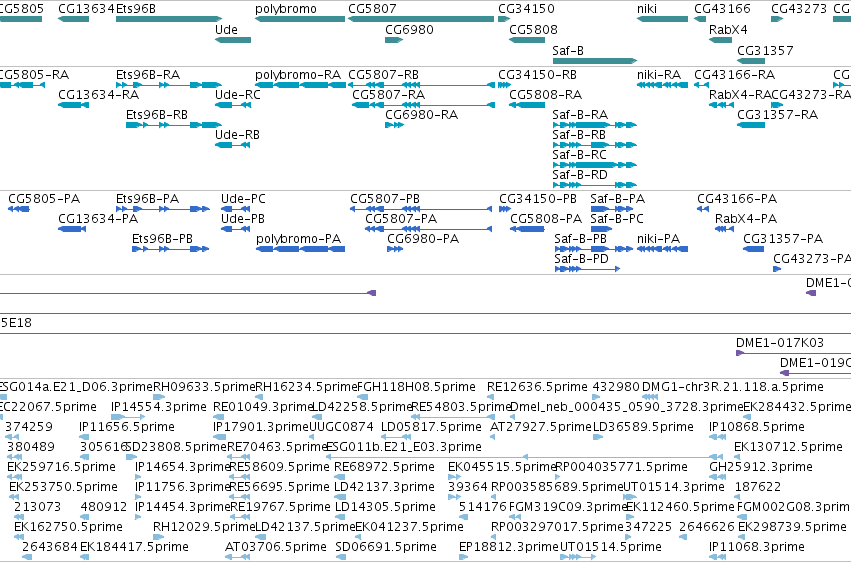The image size is (851, 562).
Task: Select the long CG5807 gene bar
Action: [x=421, y=19]
